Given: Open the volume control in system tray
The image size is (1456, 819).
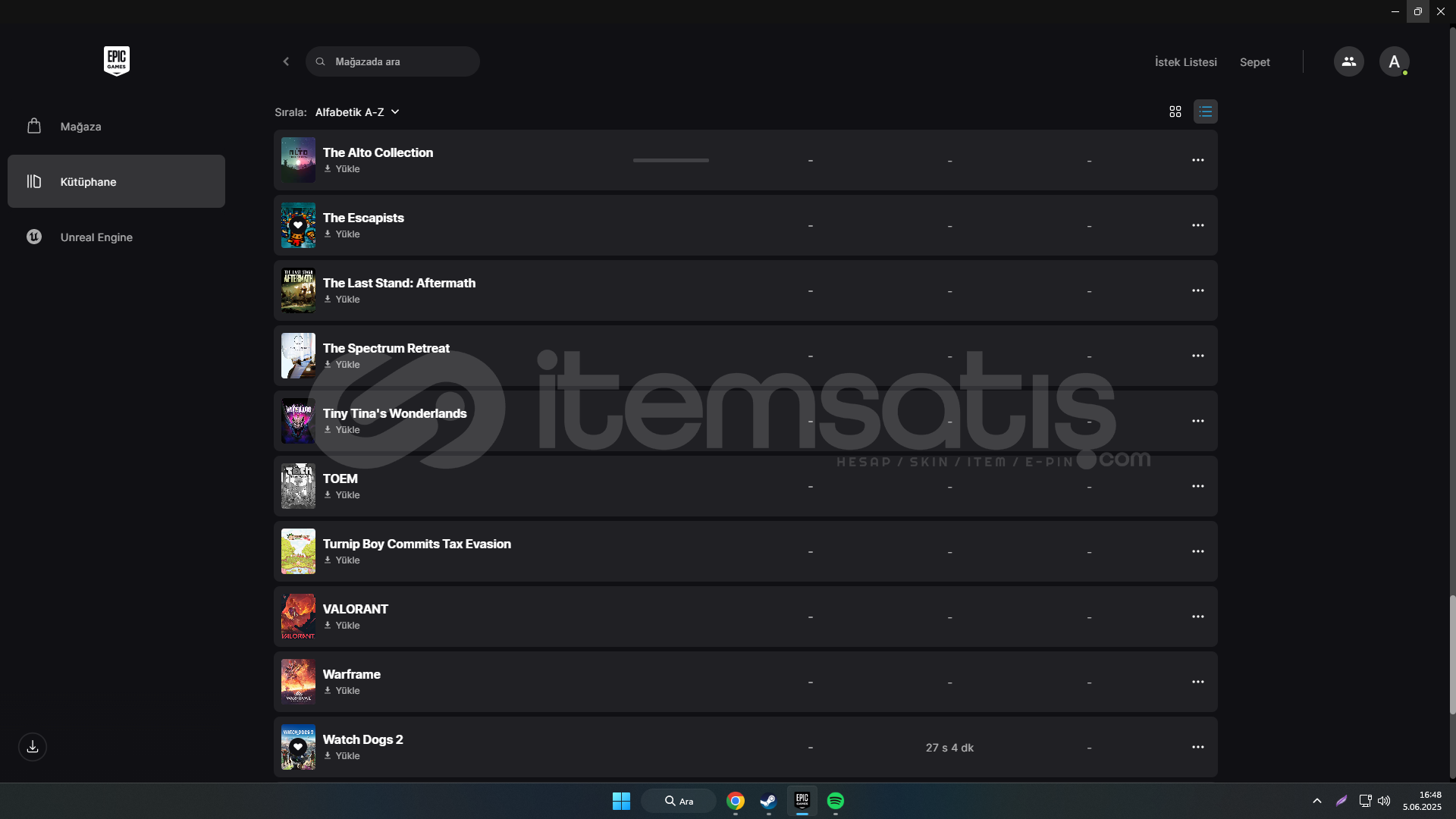Looking at the screenshot, I should click(x=1384, y=801).
